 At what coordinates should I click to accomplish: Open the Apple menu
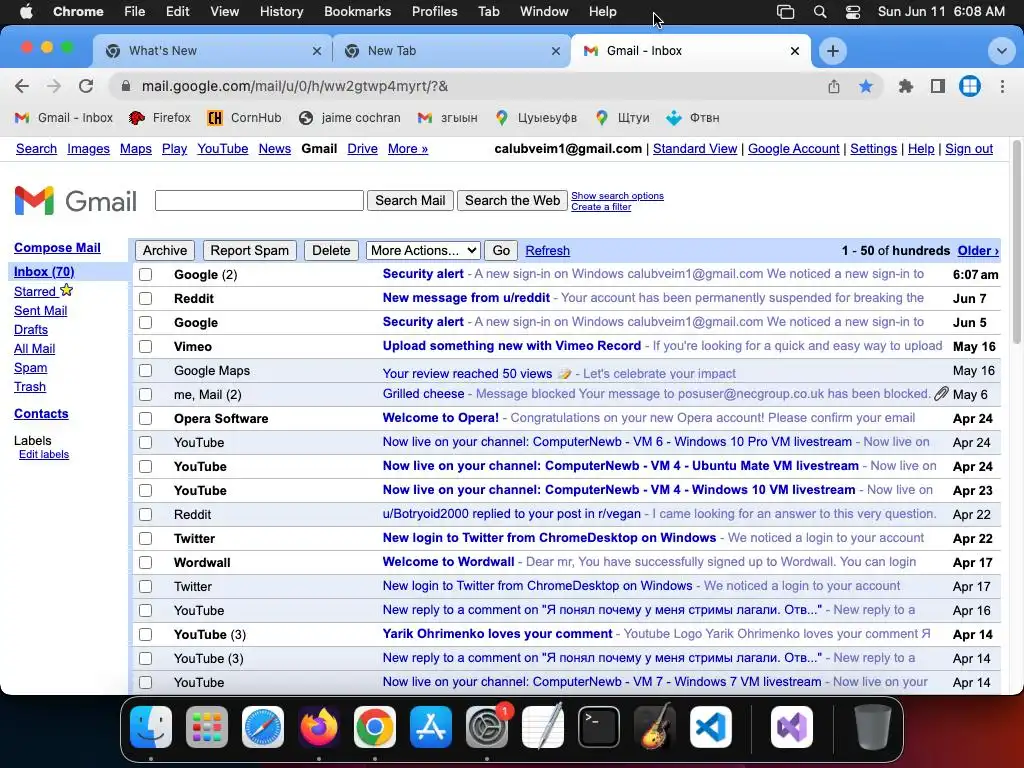coord(26,12)
